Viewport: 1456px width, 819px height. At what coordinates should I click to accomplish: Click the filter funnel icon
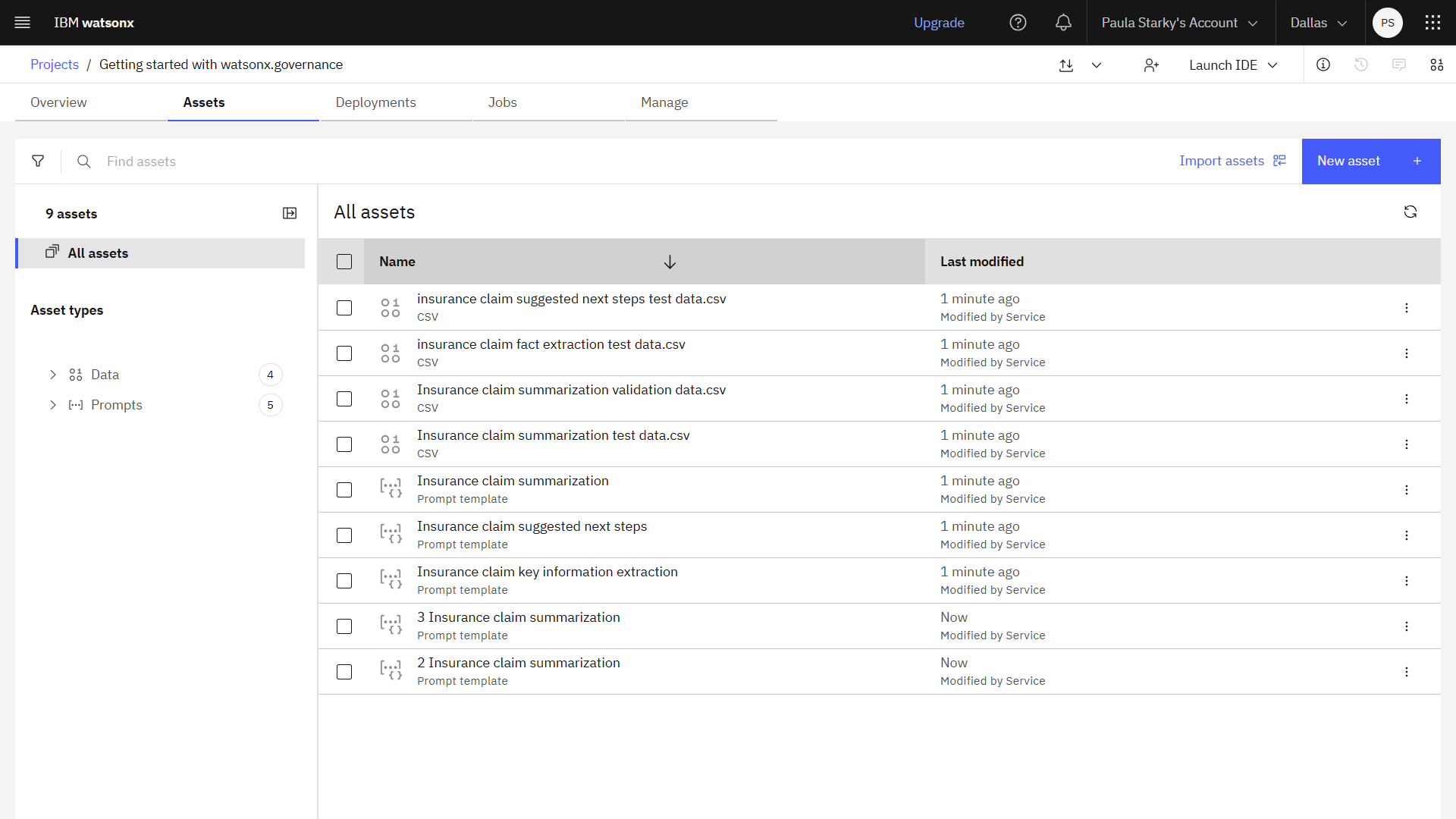click(x=38, y=161)
